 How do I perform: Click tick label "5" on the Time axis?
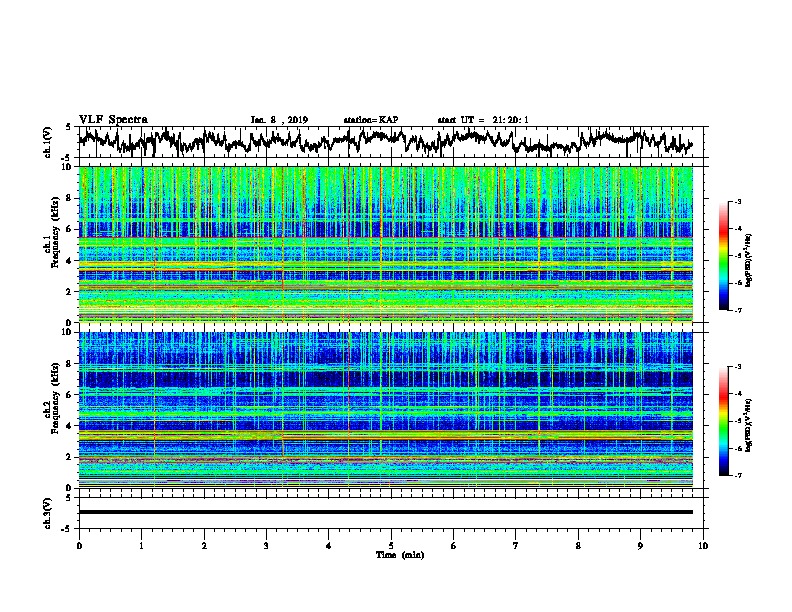(x=391, y=546)
